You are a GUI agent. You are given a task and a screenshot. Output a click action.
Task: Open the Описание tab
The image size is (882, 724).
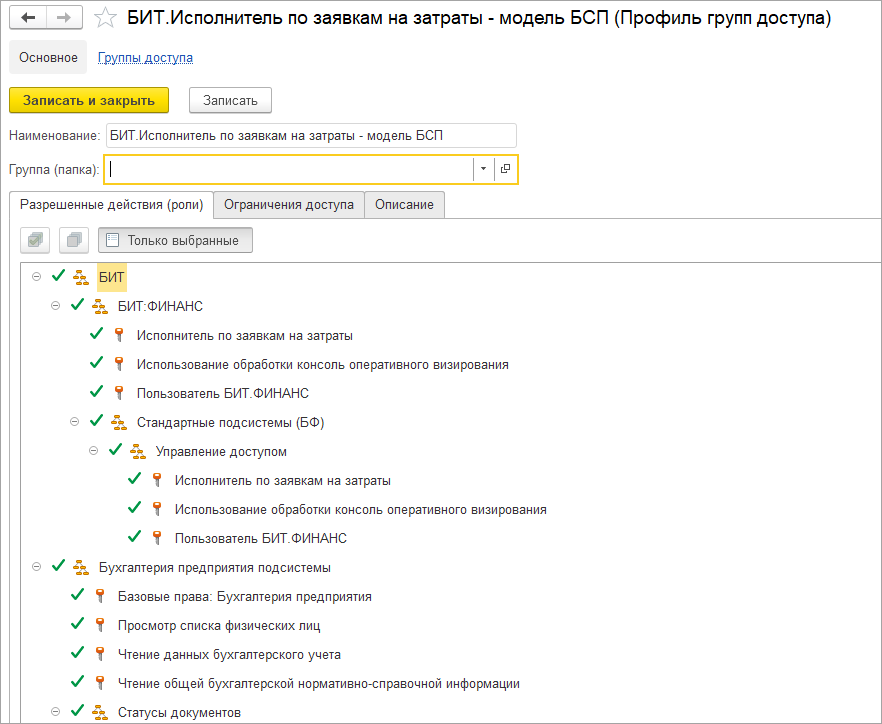[x=404, y=205]
